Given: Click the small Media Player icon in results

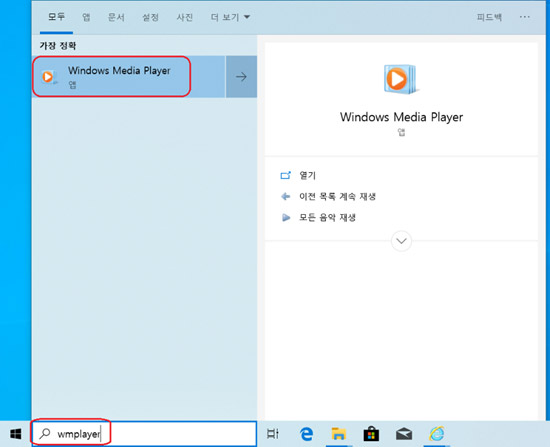Looking at the screenshot, I should 49,76.
